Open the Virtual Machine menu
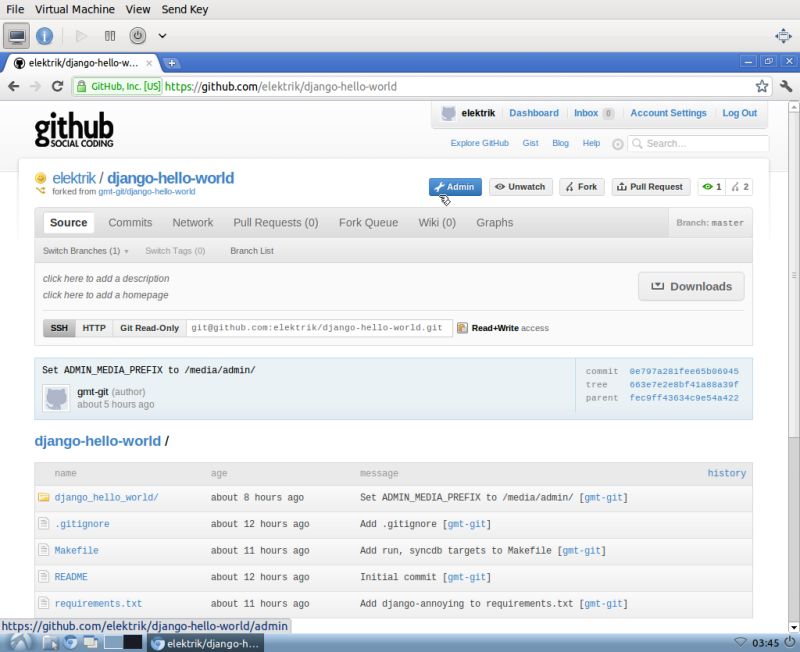The height and width of the screenshot is (652, 800). (76, 9)
